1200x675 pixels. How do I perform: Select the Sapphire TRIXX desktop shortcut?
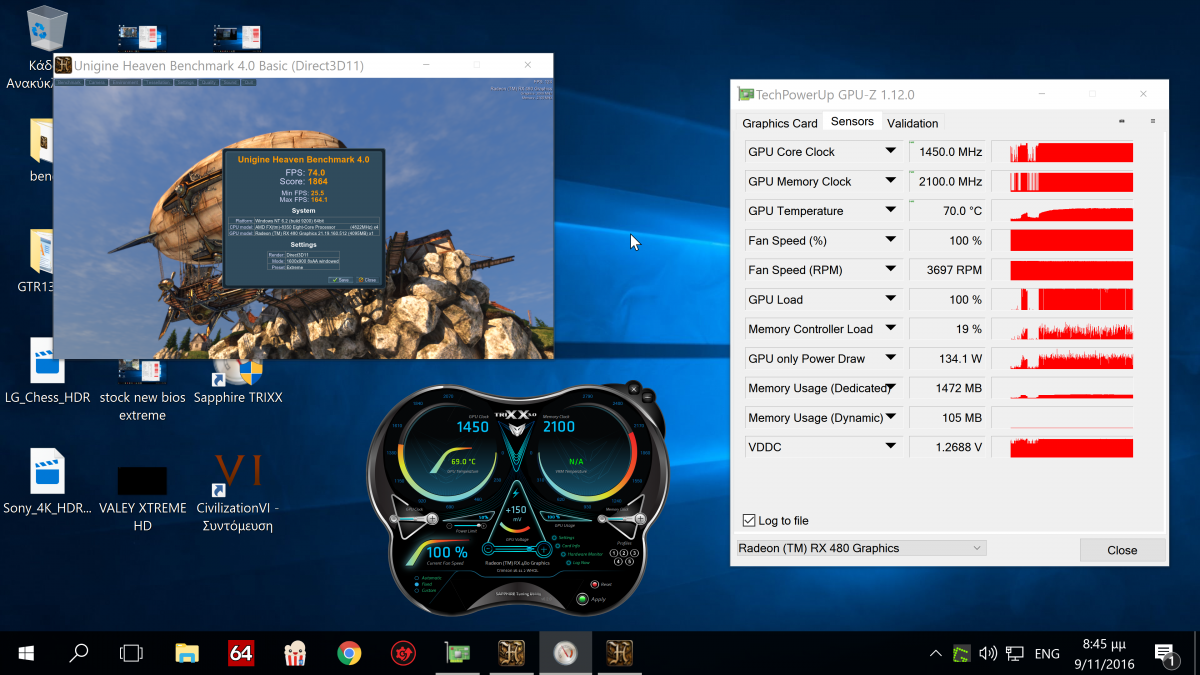237,383
